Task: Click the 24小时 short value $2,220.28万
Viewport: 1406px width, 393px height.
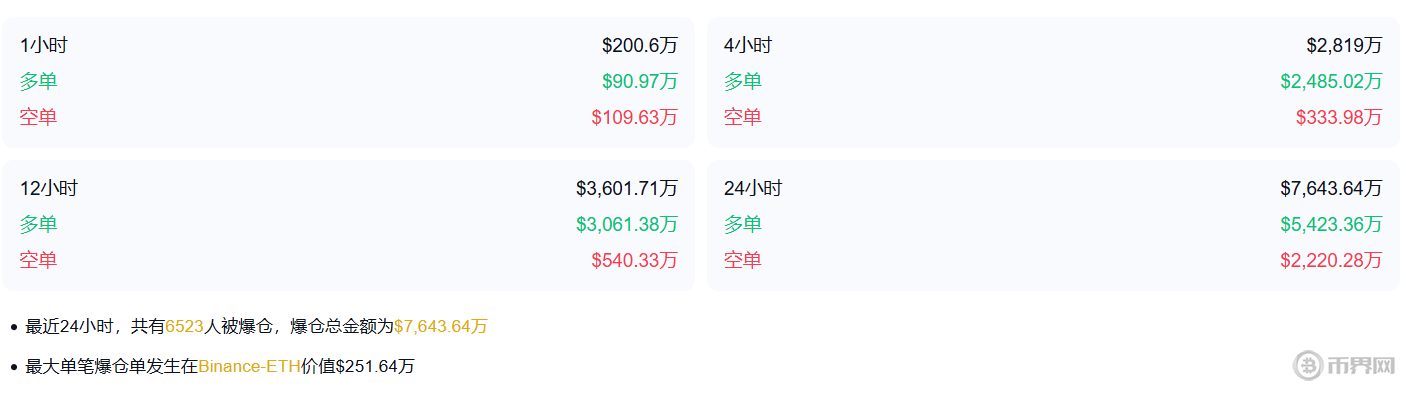Action: click(x=1331, y=260)
